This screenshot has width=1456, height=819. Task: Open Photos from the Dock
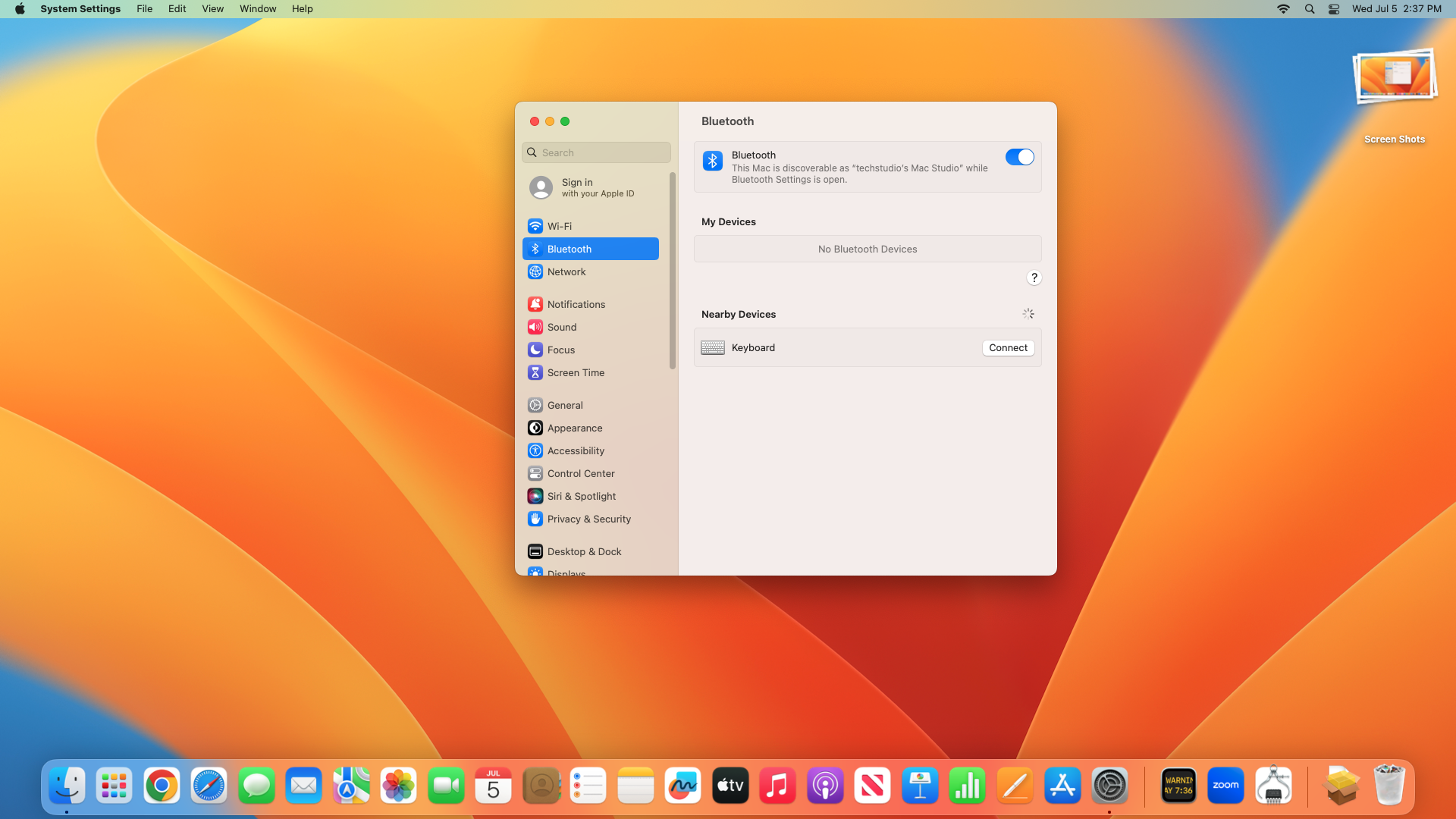pos(398,786)
